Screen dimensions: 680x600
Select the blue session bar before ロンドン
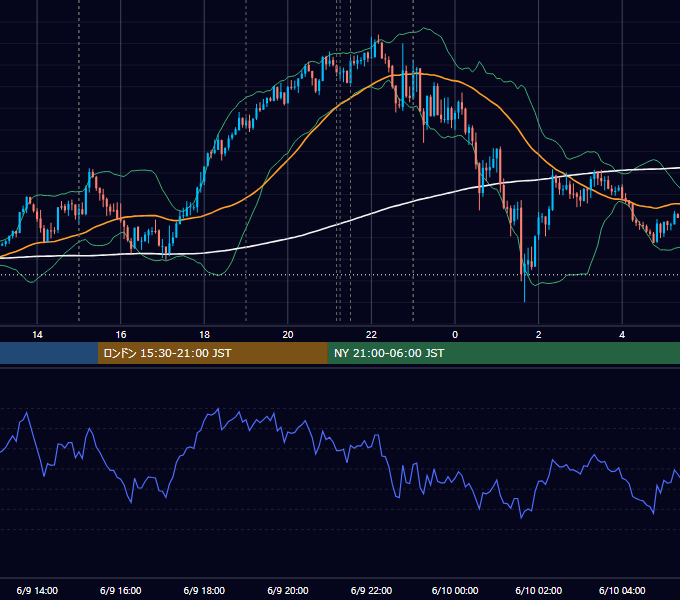coord(49,353)
